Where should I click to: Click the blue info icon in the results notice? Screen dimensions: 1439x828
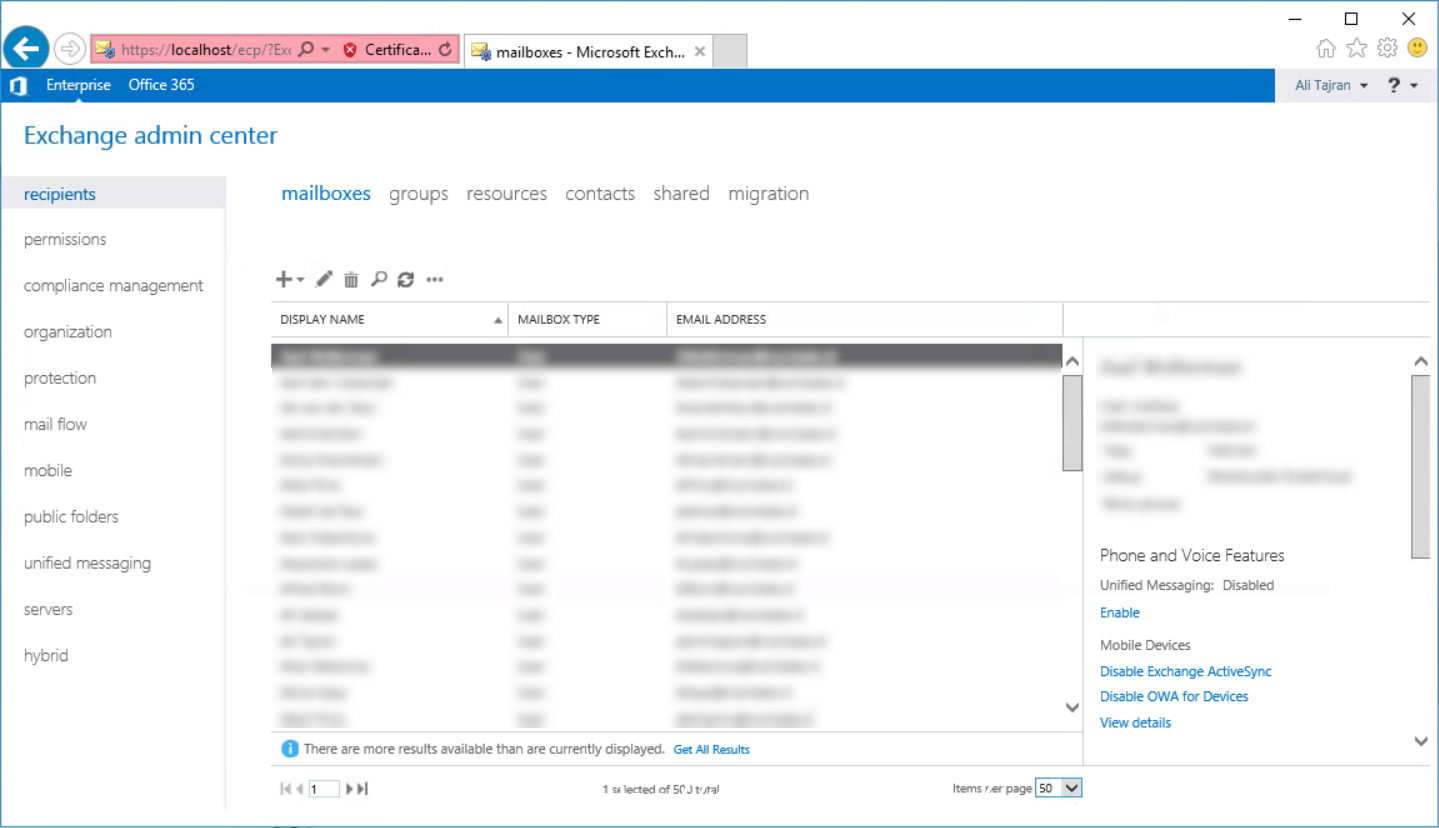coord(290,749)
